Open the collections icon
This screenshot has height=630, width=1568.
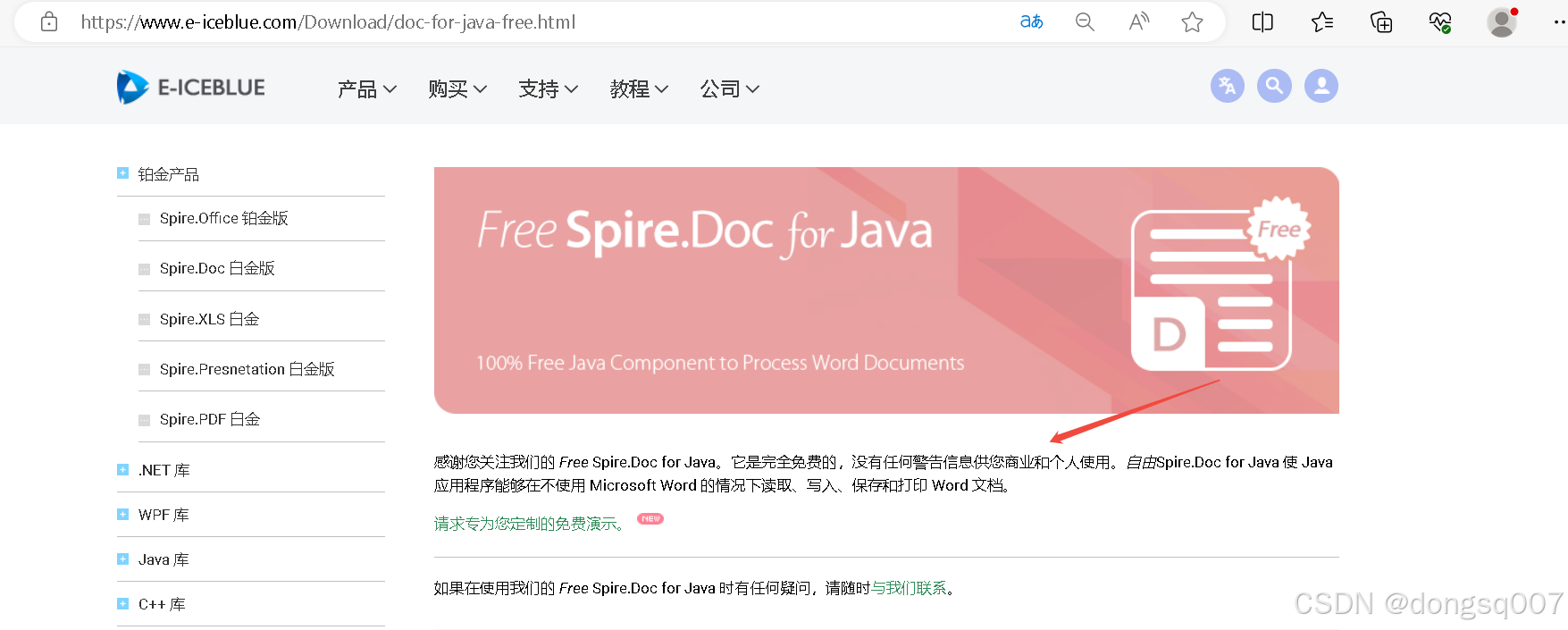1381,21
